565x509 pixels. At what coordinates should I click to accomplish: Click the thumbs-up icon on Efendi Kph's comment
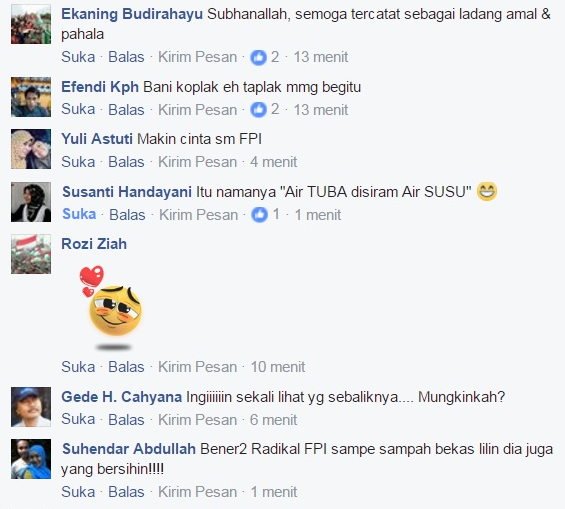[x=258, y=110]
